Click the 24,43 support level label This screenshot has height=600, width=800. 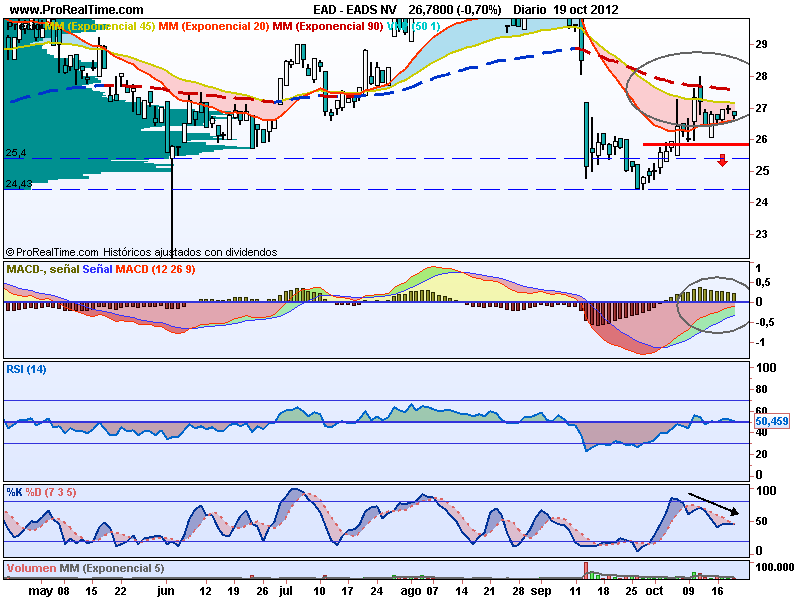(19, 184)
